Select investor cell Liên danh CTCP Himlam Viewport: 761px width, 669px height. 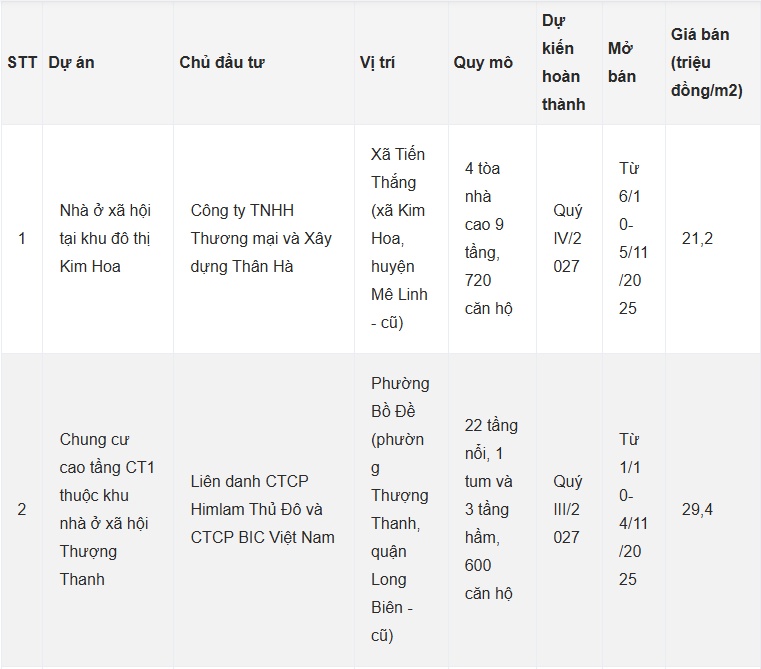point(263,509)
